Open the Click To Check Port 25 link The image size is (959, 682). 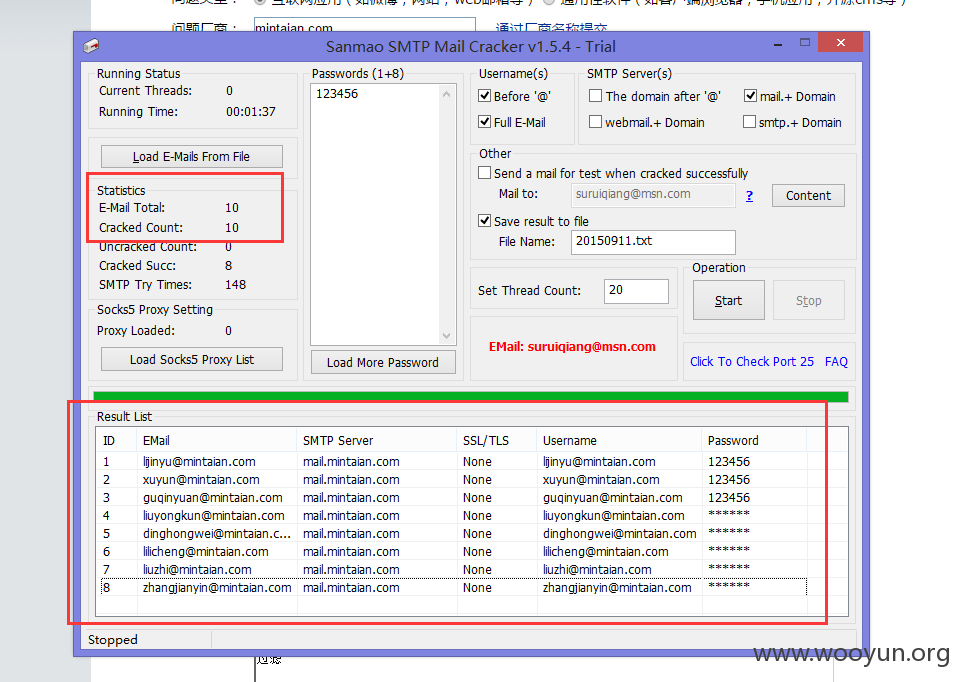coord(752,361)
